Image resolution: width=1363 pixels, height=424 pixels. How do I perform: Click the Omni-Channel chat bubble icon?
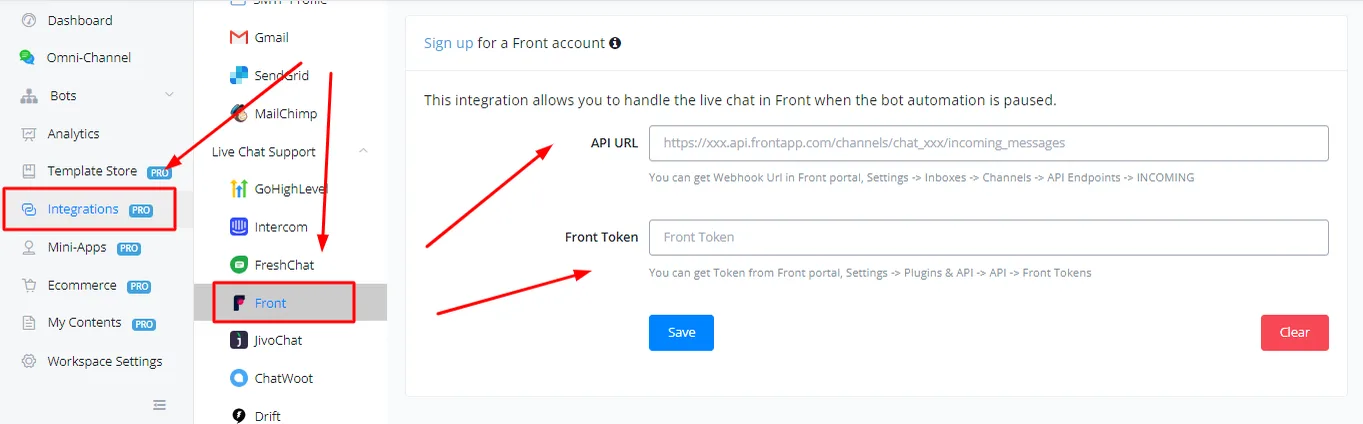tap(27, 57)
